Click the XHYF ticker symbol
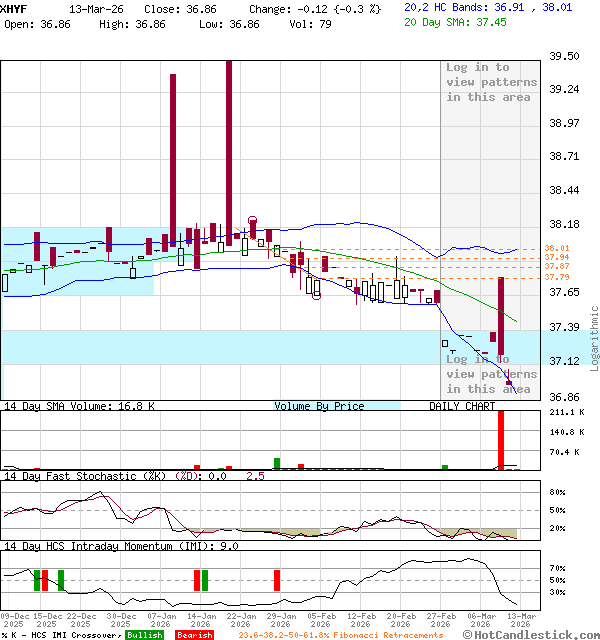The image size is (600, 640). click(x=13, y=7)
